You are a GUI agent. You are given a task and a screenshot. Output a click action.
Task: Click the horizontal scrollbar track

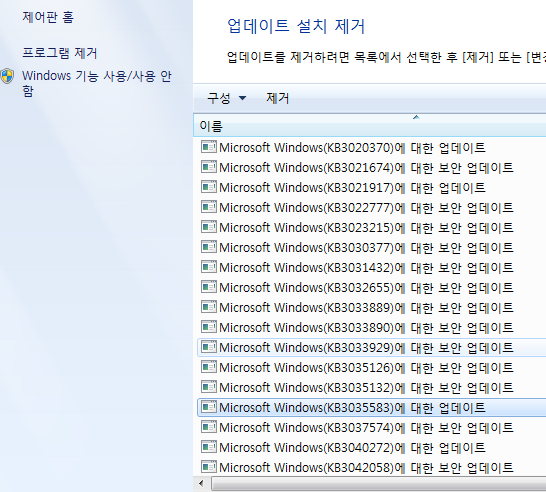click(x=379, y=484)
